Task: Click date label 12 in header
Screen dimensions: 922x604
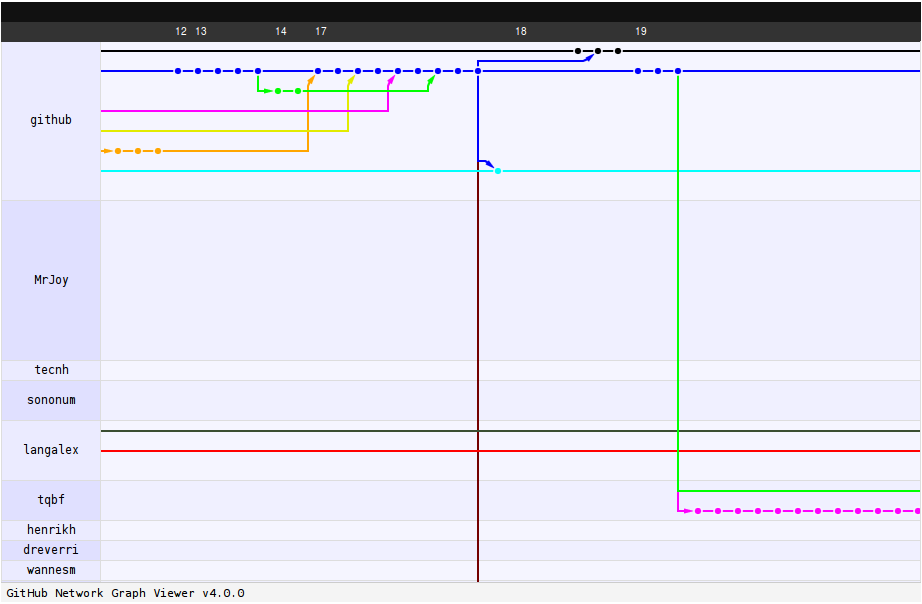Action: pyautogui.click(x=181, y=31)
